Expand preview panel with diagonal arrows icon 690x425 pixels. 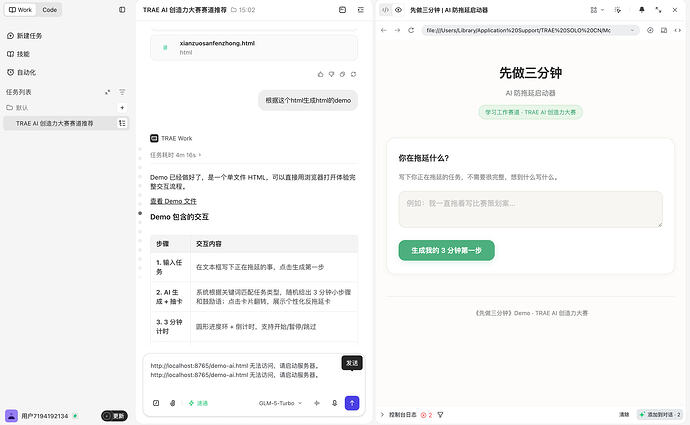(658, 10)
